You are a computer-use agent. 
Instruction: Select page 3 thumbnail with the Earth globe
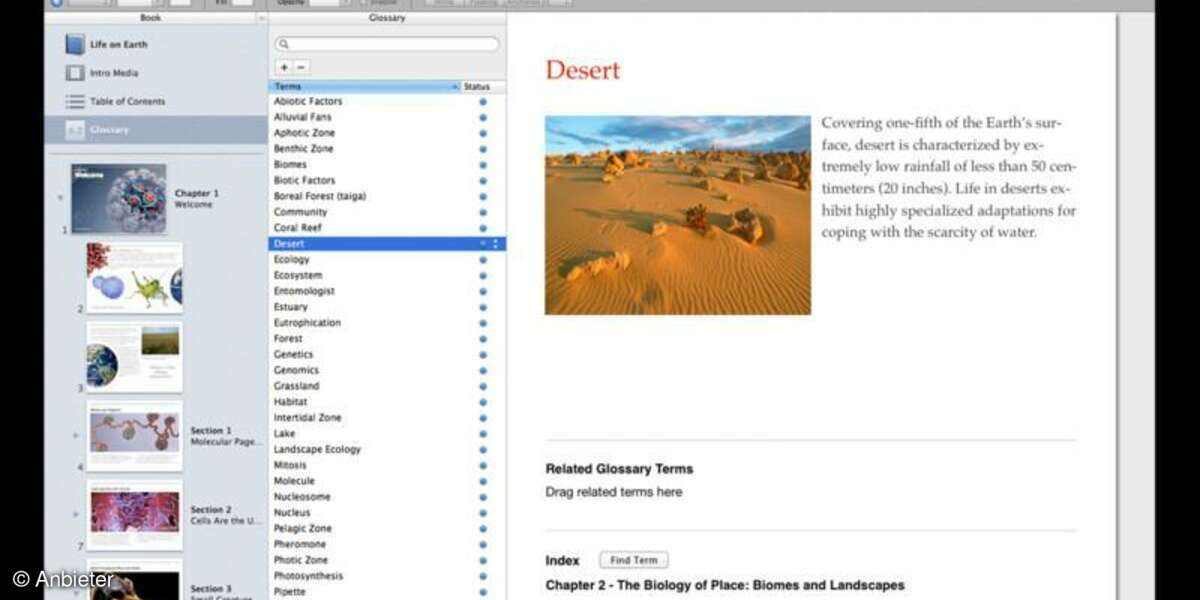(134, 356)
